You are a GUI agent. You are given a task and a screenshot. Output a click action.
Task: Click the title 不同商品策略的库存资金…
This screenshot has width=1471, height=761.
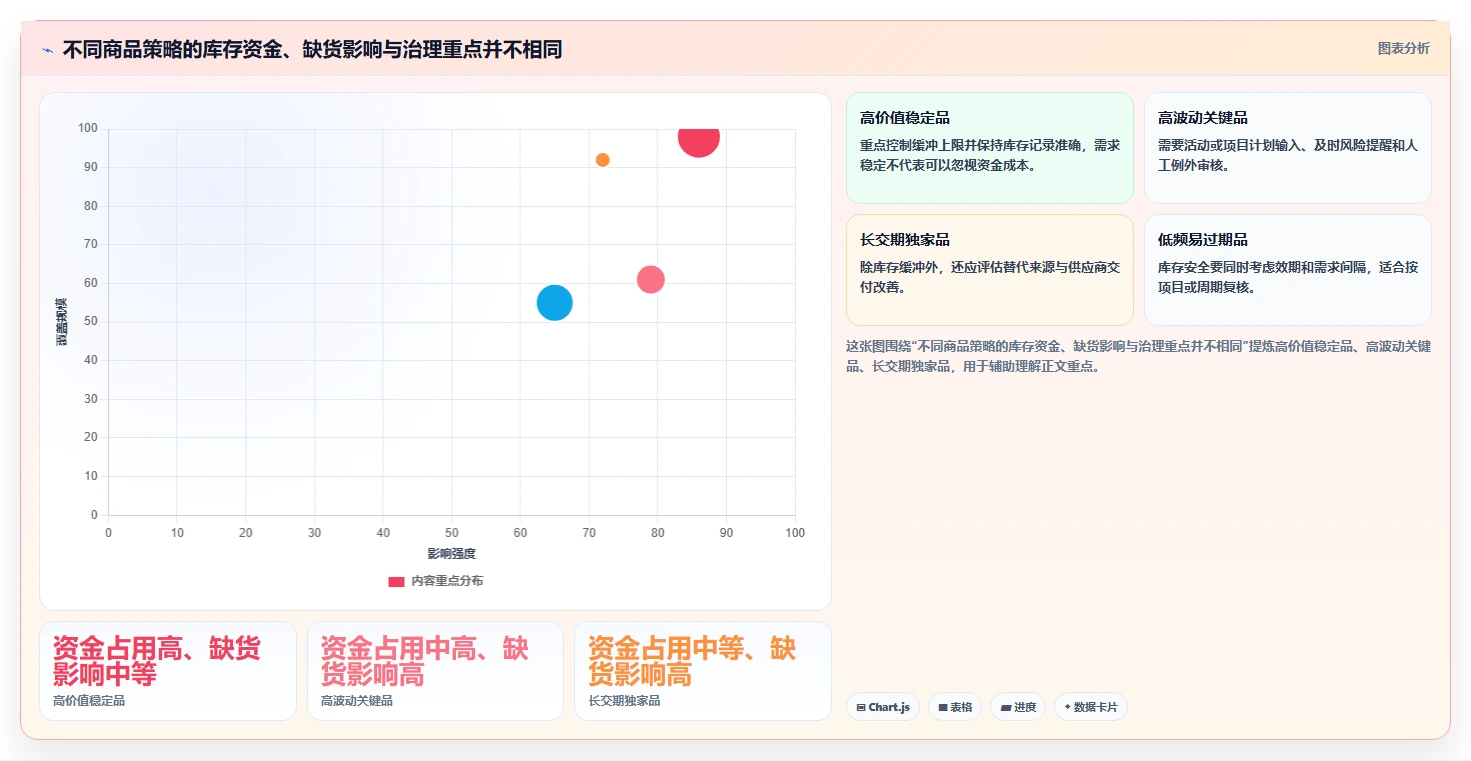[x=312, y=49]
